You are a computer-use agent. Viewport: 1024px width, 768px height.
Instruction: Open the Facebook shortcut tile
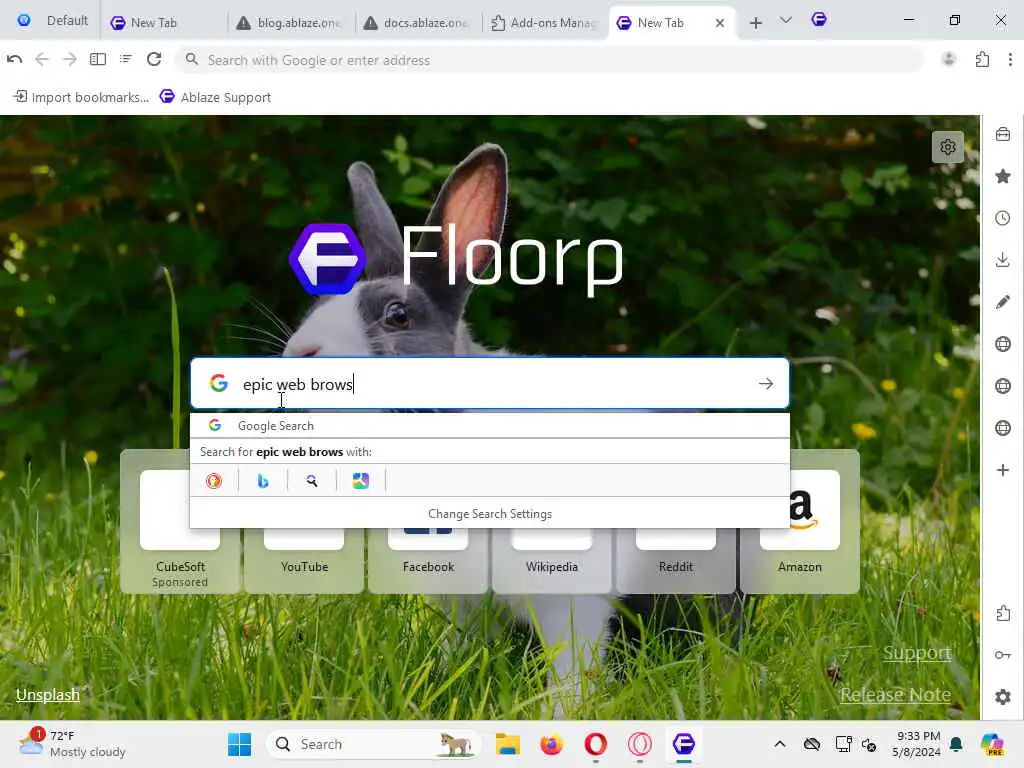pos(428,522)
